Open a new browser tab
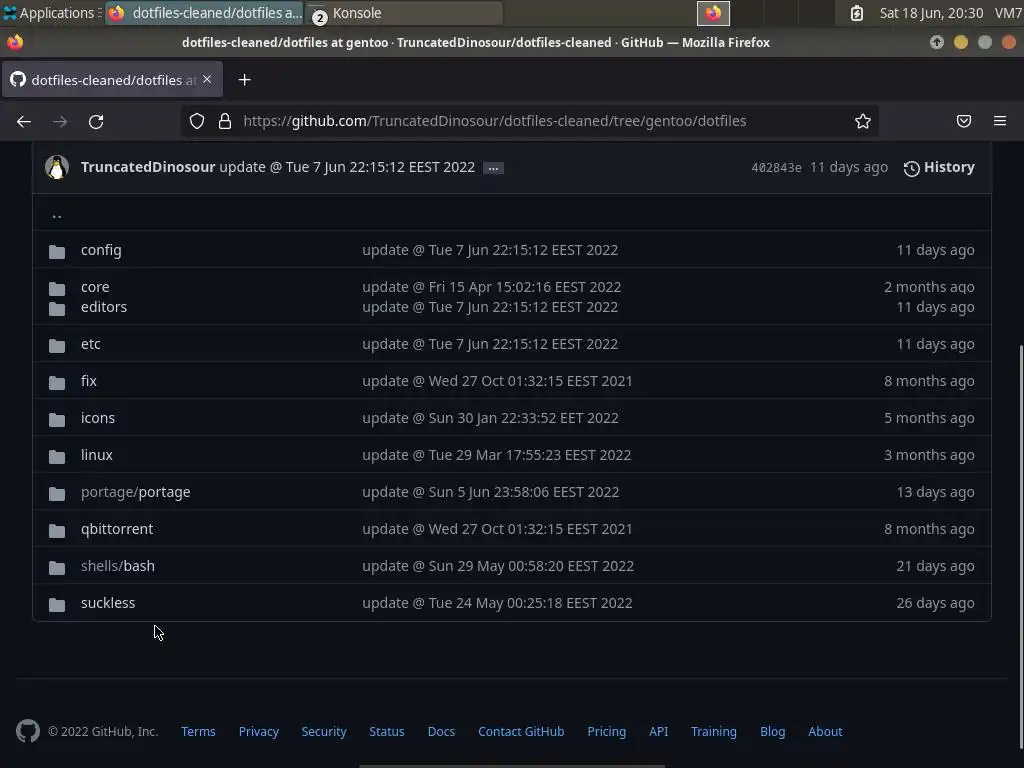 coord(244,80)
